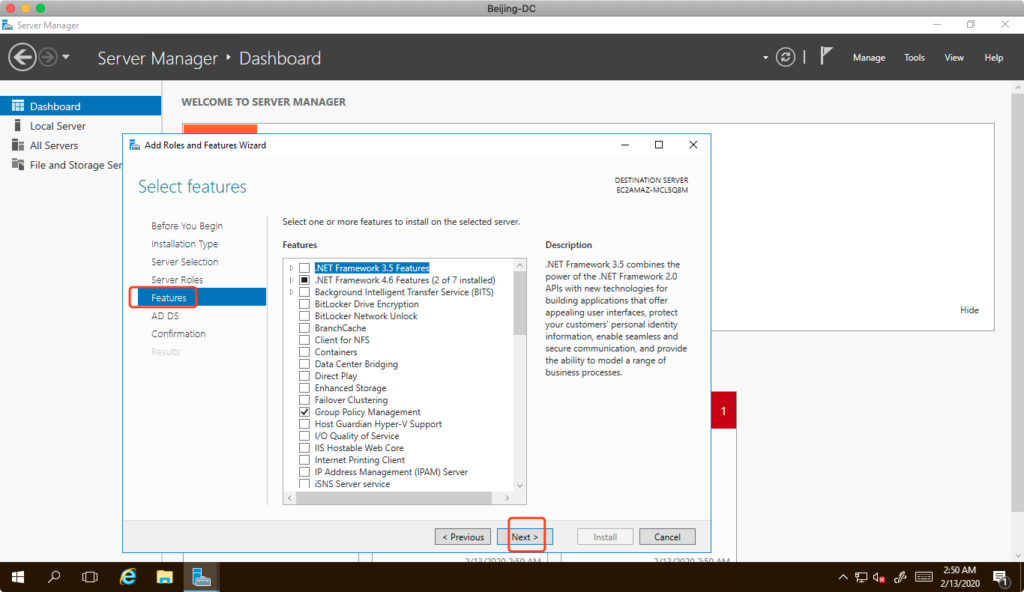Click the Next button in the wizard
Image resolution: width=1024 pixels, height=592 pixels.
pyautogui.click(x=524, y=537)
